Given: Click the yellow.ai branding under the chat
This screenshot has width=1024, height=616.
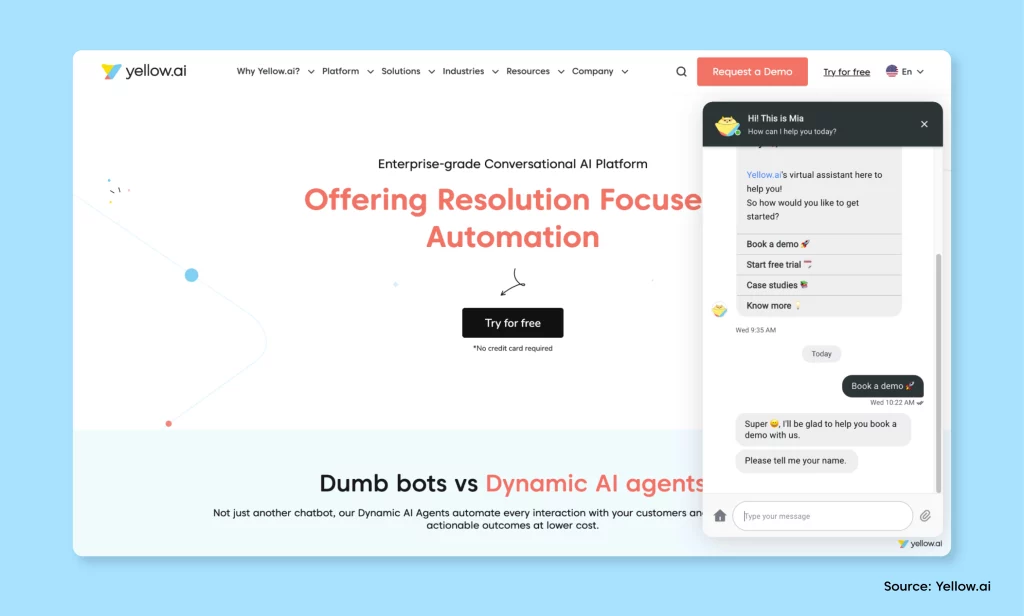Looking at the screenshot, I should (920, 543).
